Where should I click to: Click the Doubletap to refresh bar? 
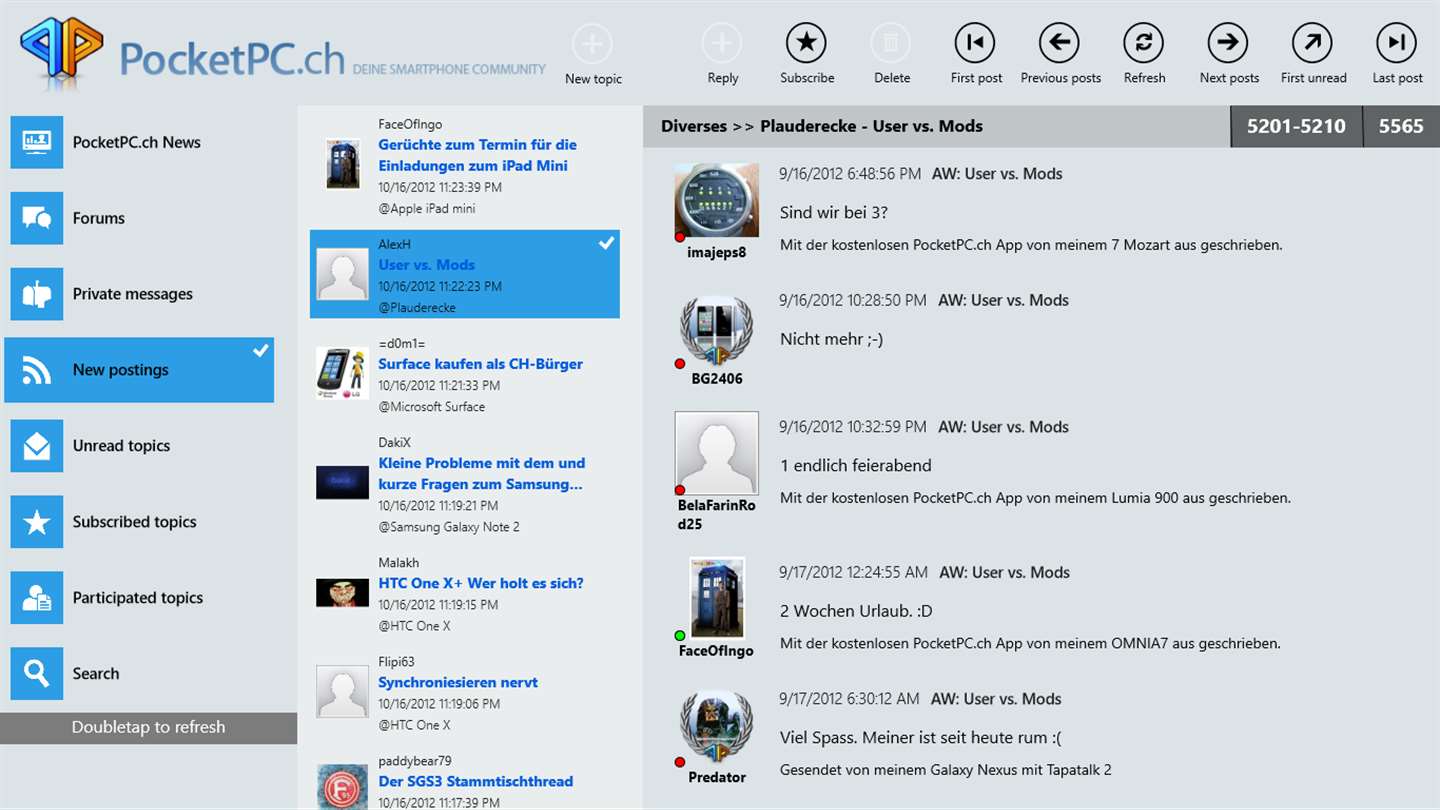(x=148, y=728)
